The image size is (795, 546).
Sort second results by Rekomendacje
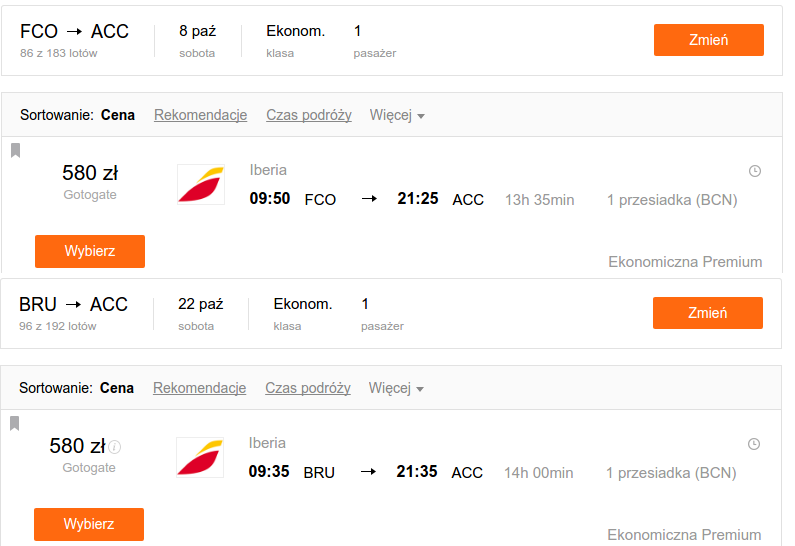coord(200,388)
